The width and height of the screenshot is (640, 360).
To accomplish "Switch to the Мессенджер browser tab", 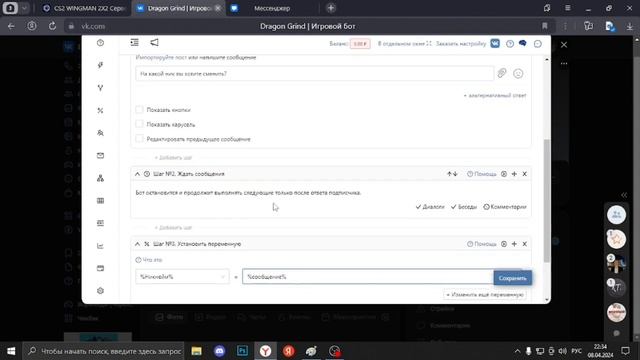I will (272, 8).
